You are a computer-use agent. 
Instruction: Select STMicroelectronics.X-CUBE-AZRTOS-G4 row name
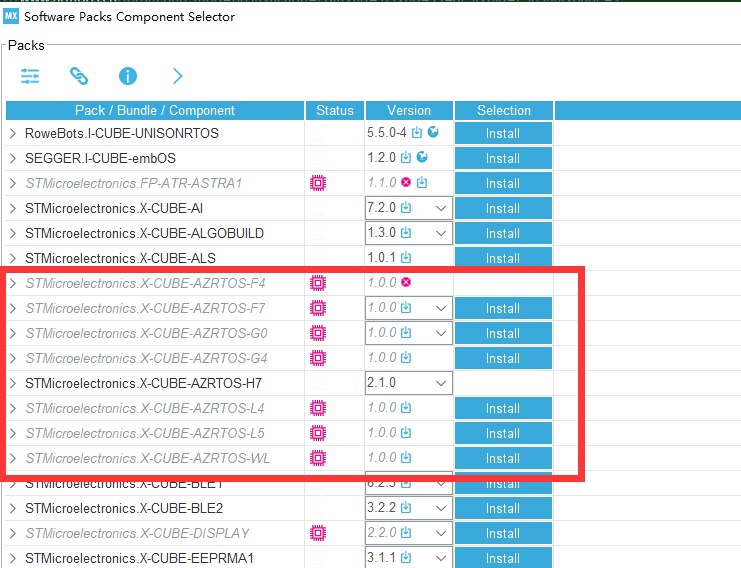click(x=146, y=358)
